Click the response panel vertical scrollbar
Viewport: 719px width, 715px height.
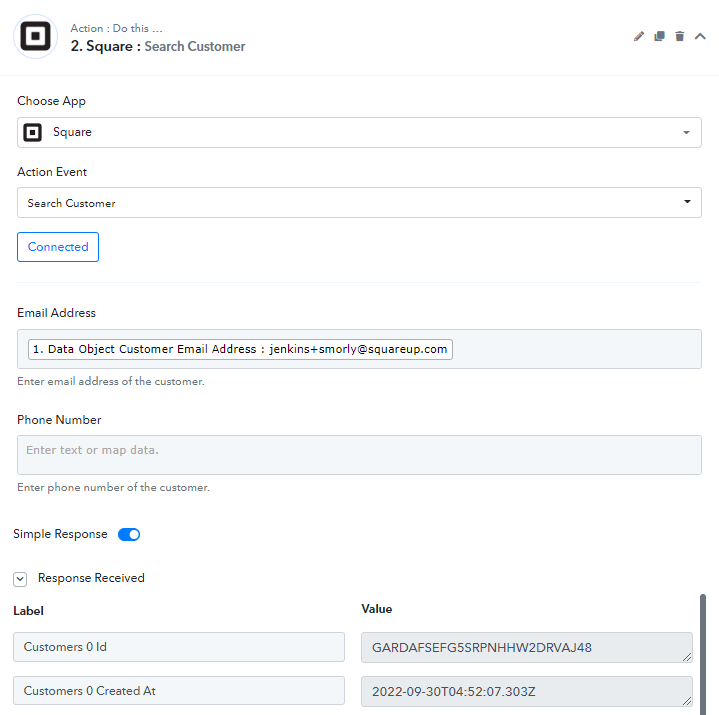702,654
